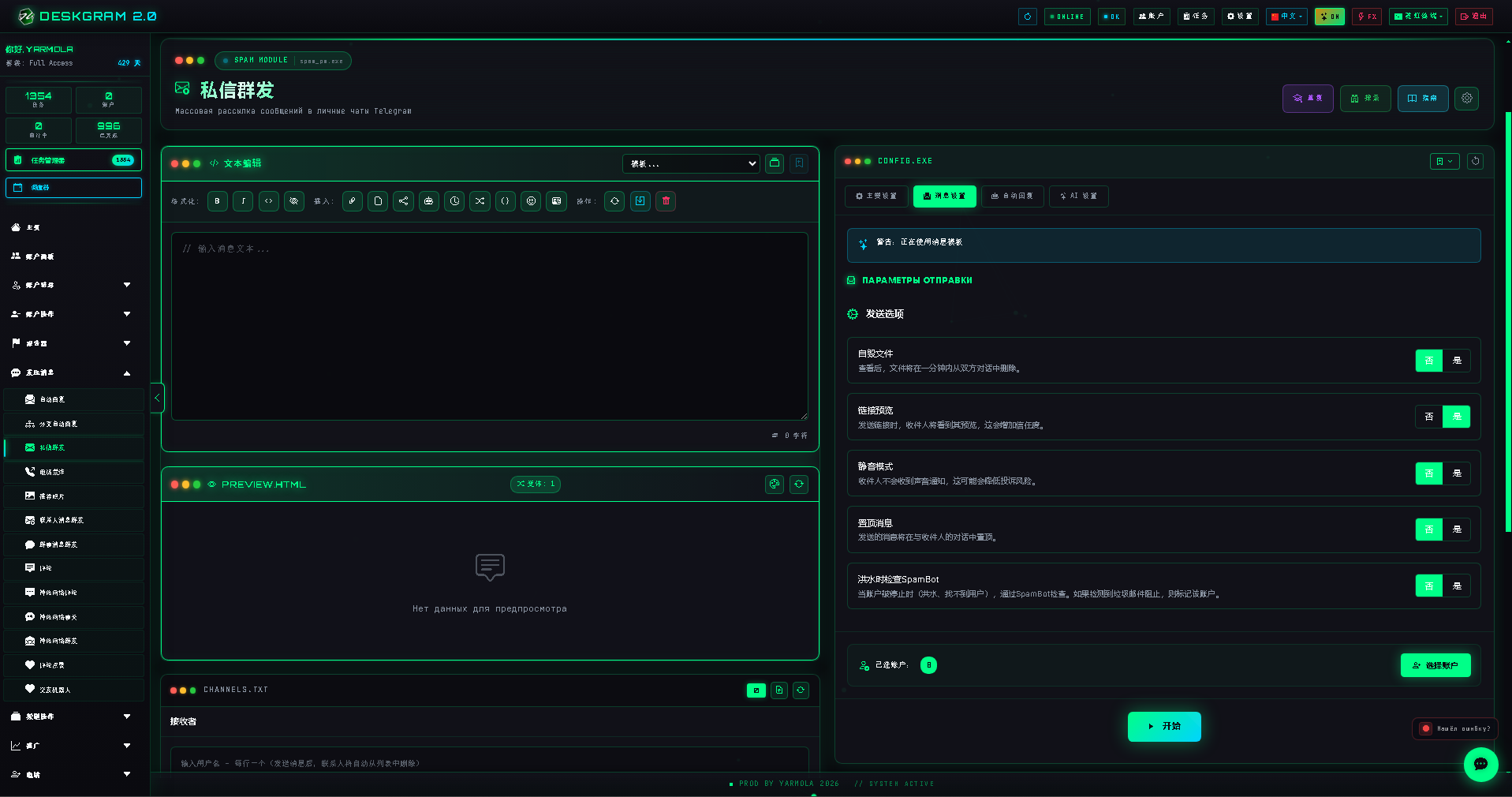Set 自毁文件 option to 是

tap(1457, 361)
